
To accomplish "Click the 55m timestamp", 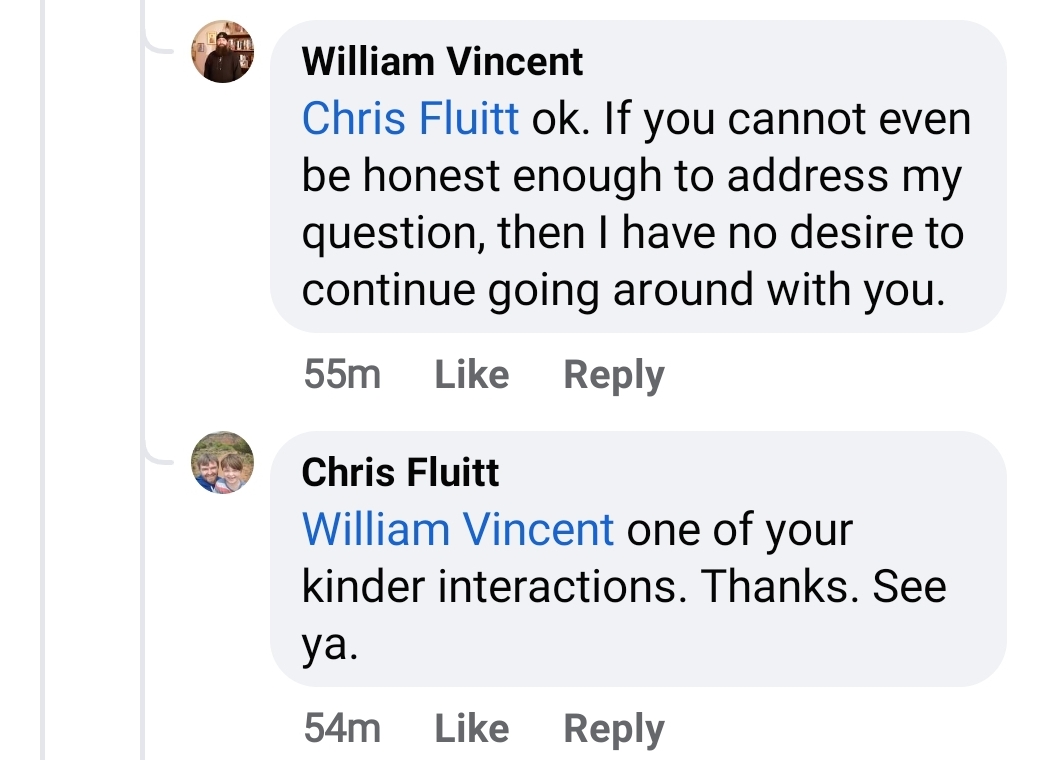I will coord(342,375).
